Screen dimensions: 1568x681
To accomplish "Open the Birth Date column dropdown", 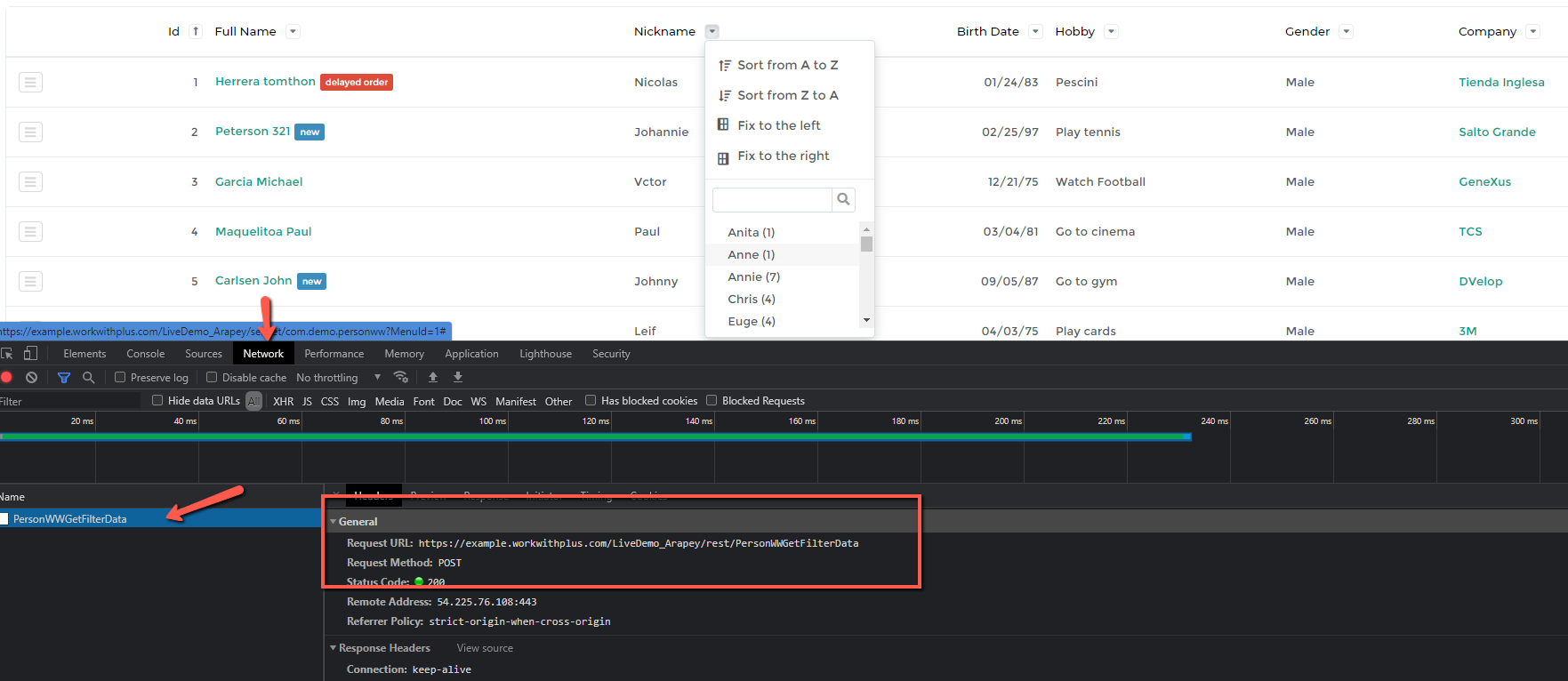I will (x=1035, y=31).
